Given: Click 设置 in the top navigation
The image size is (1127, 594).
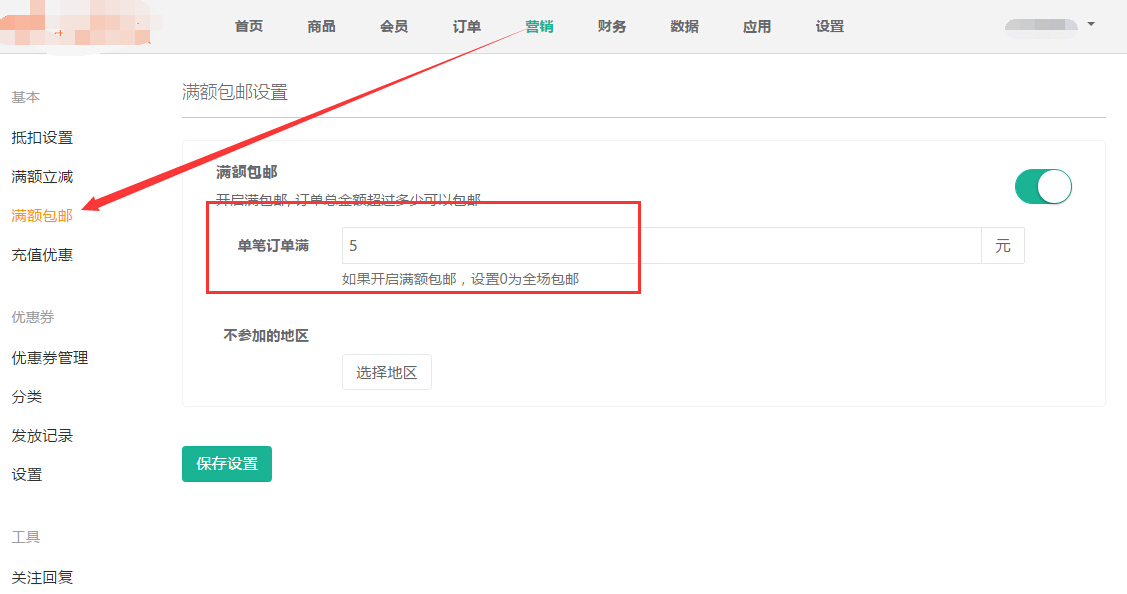Looking at the screenshot, I should [830, 27].
